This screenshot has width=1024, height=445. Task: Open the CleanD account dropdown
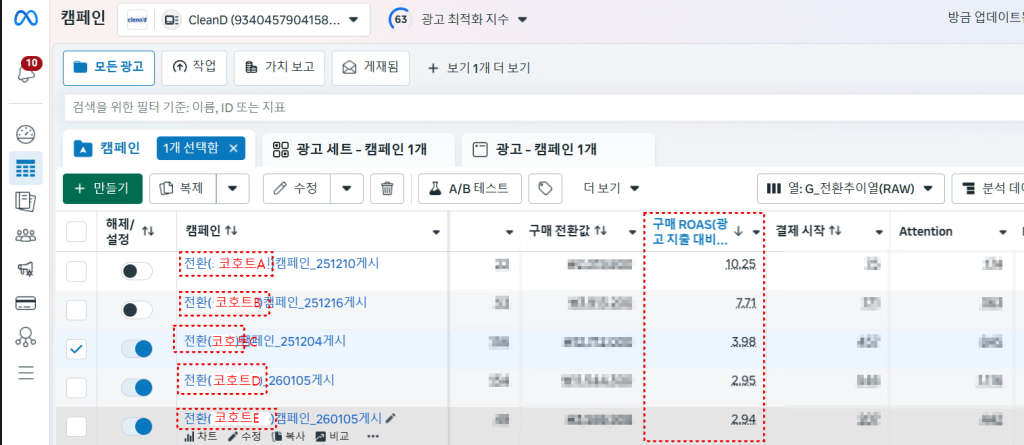tap(243, 20)
